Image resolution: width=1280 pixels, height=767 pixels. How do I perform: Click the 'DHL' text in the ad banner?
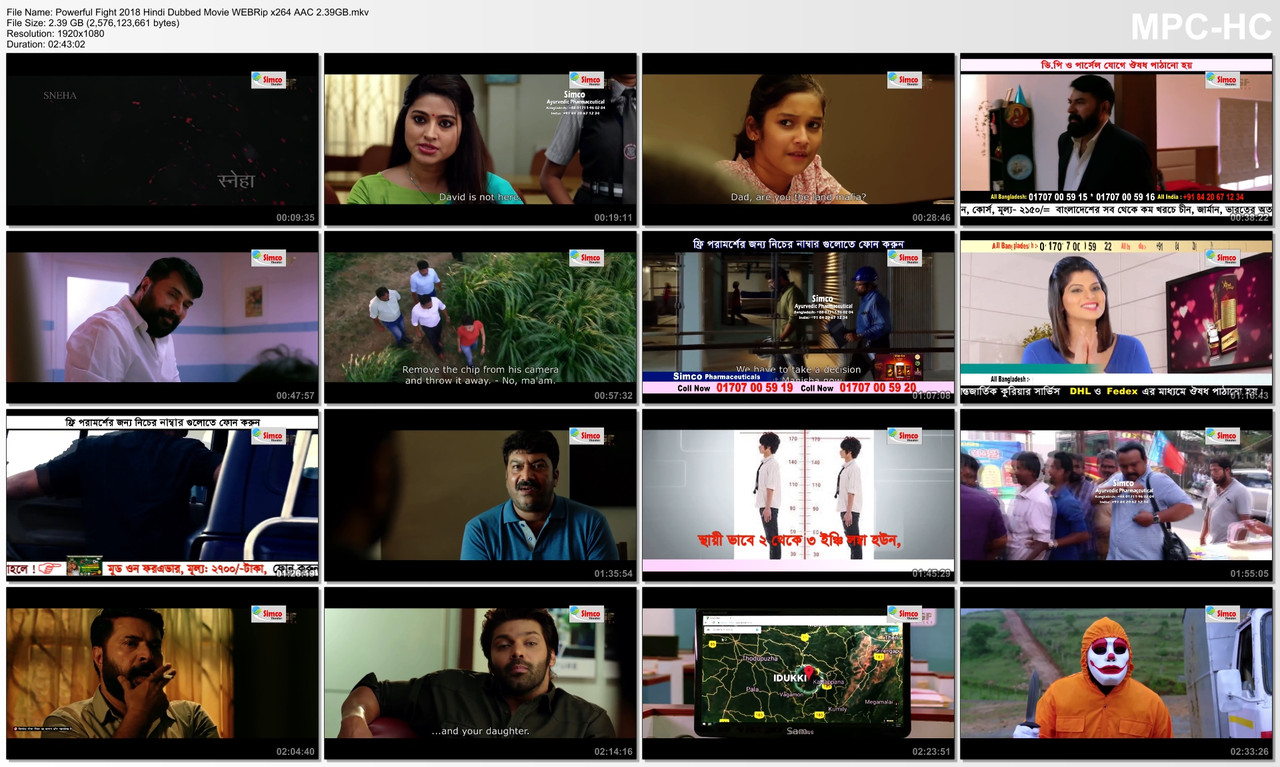[1080, 391]
